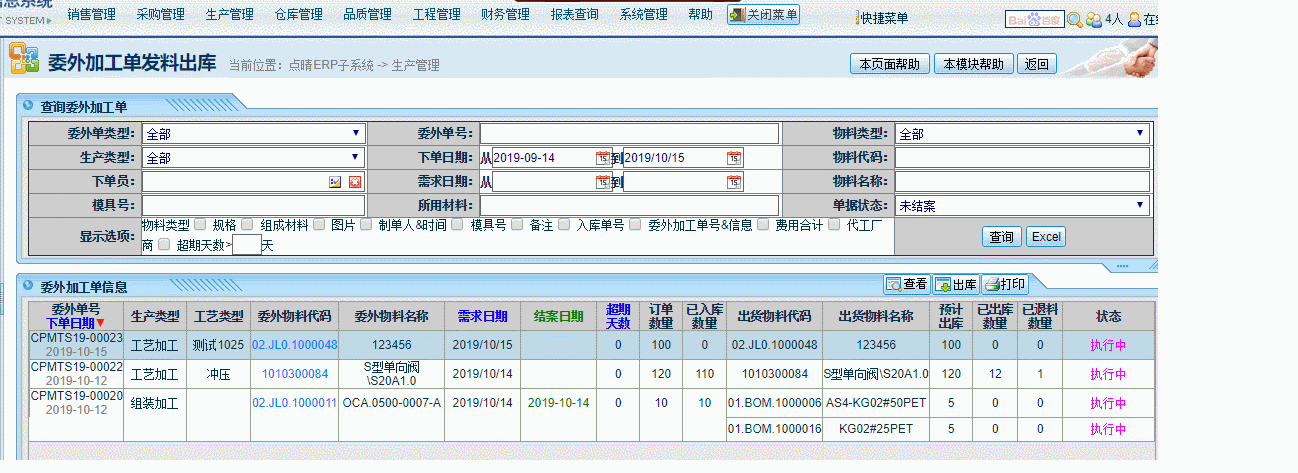
Task: Open calendar picker for 需求日期 end date
Action: 734,182
